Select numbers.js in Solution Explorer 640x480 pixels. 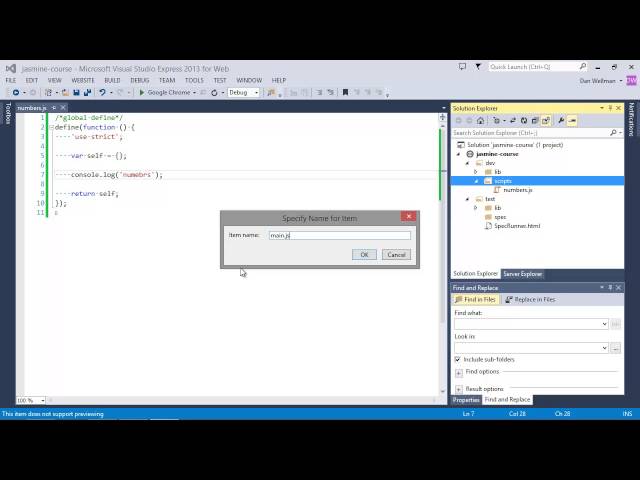click(x=518, y=190)
